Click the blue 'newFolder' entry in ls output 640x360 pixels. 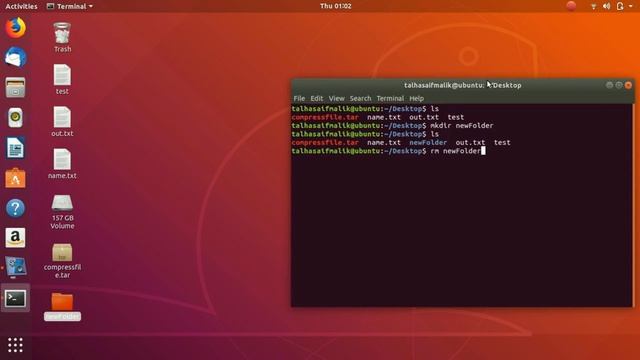click(428, 142)
